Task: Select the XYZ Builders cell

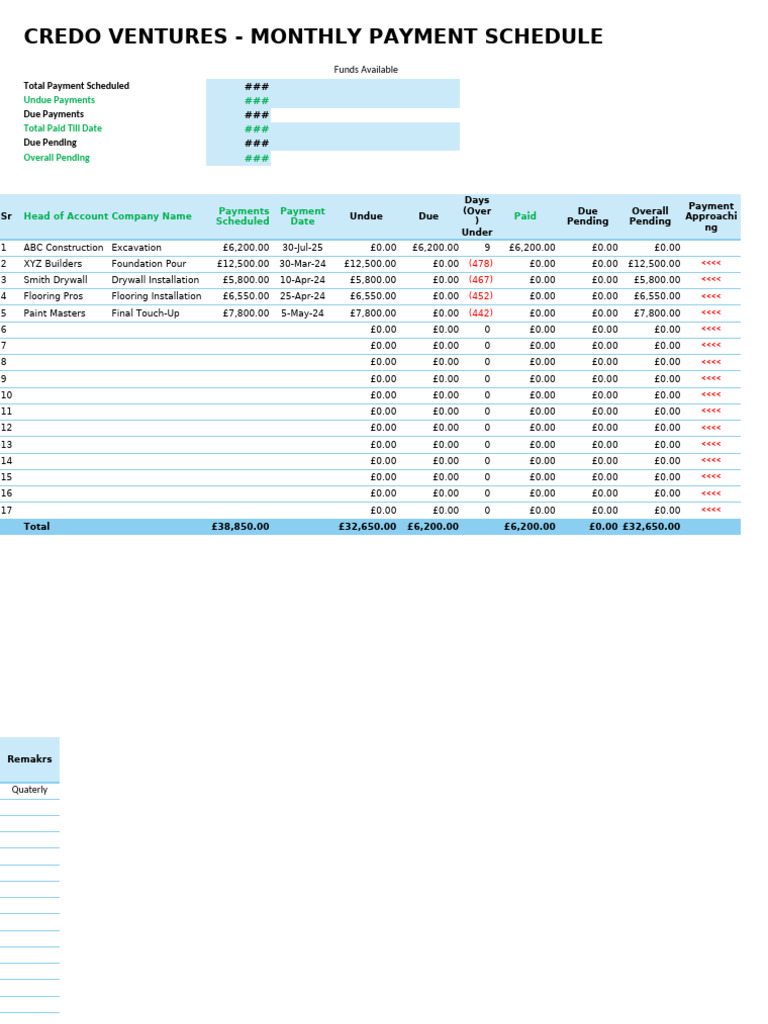Action: click(x=53, y=264)
